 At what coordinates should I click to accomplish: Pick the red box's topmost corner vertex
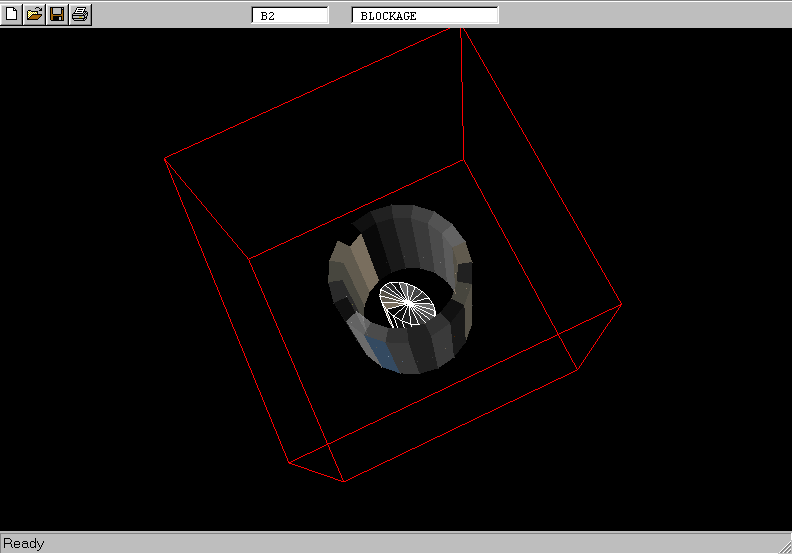[460, 28]
